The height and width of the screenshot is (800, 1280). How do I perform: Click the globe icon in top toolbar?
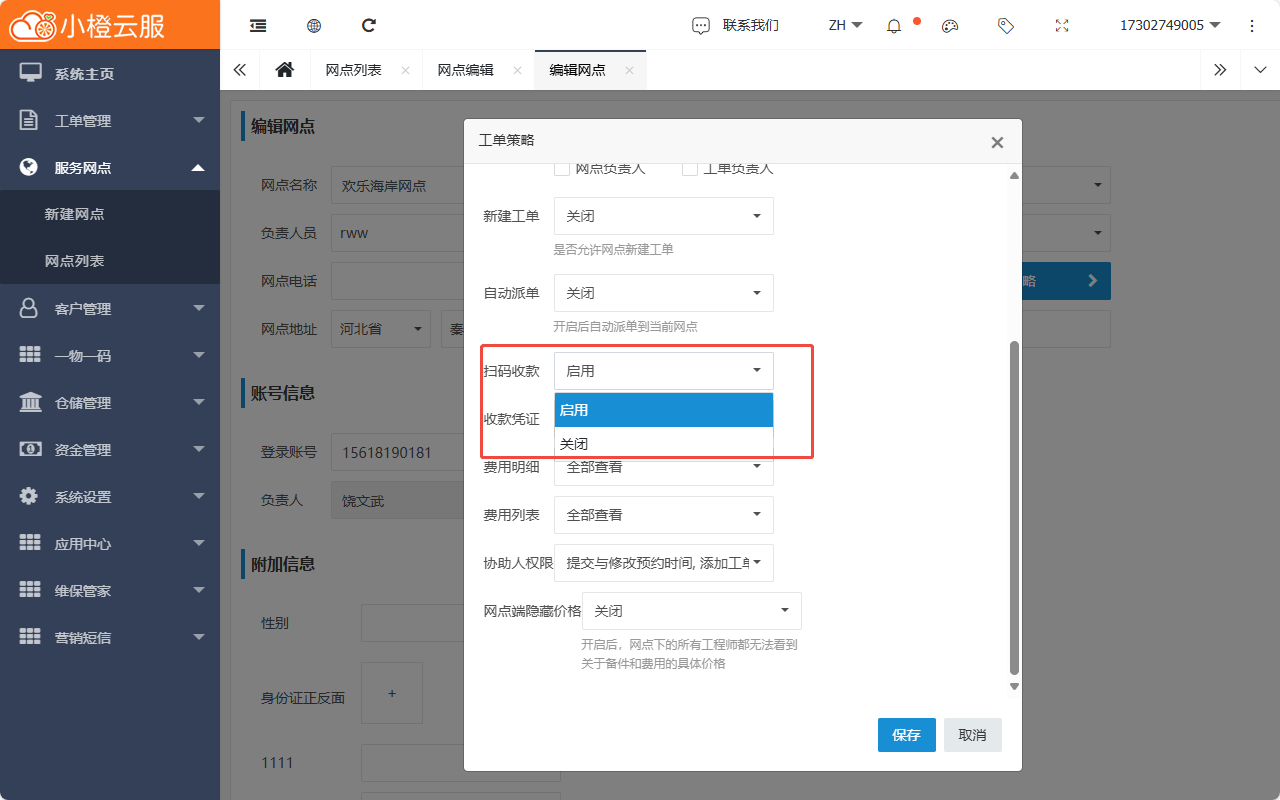[x=314, y=26]
